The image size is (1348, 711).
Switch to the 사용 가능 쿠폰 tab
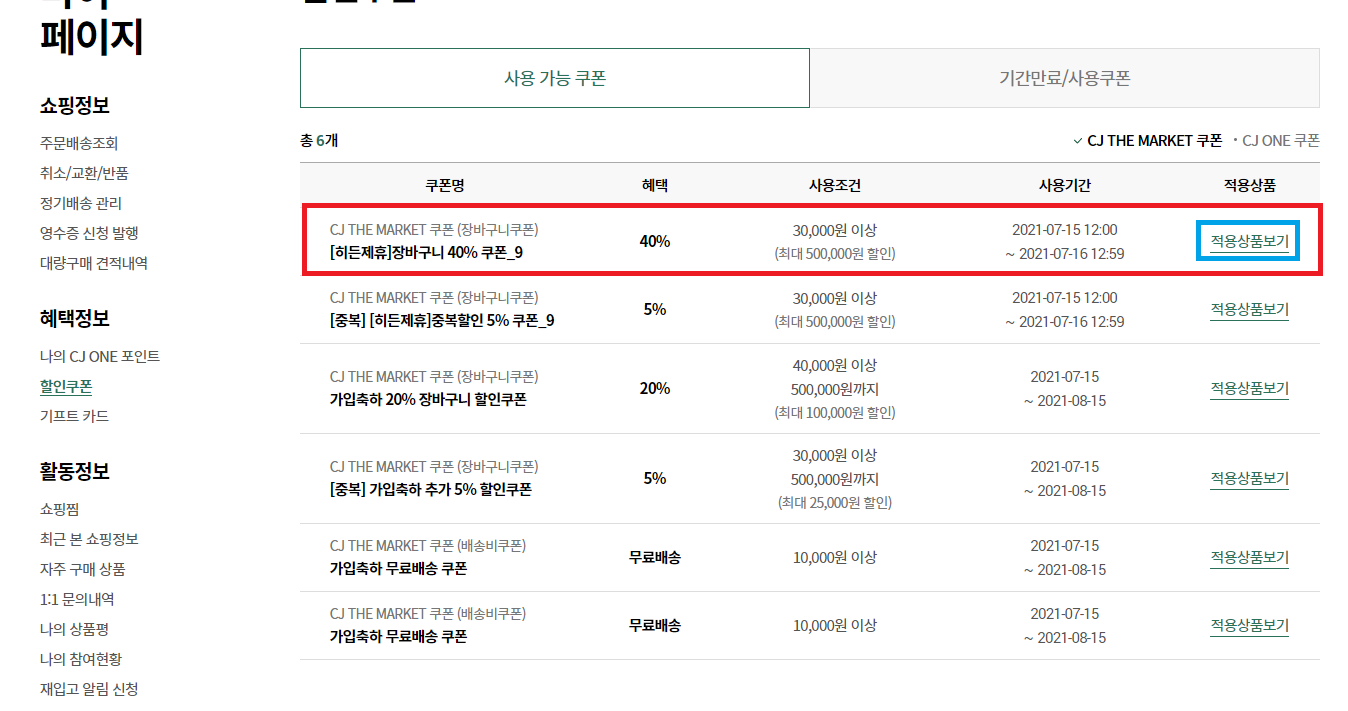tap(554, 78)
